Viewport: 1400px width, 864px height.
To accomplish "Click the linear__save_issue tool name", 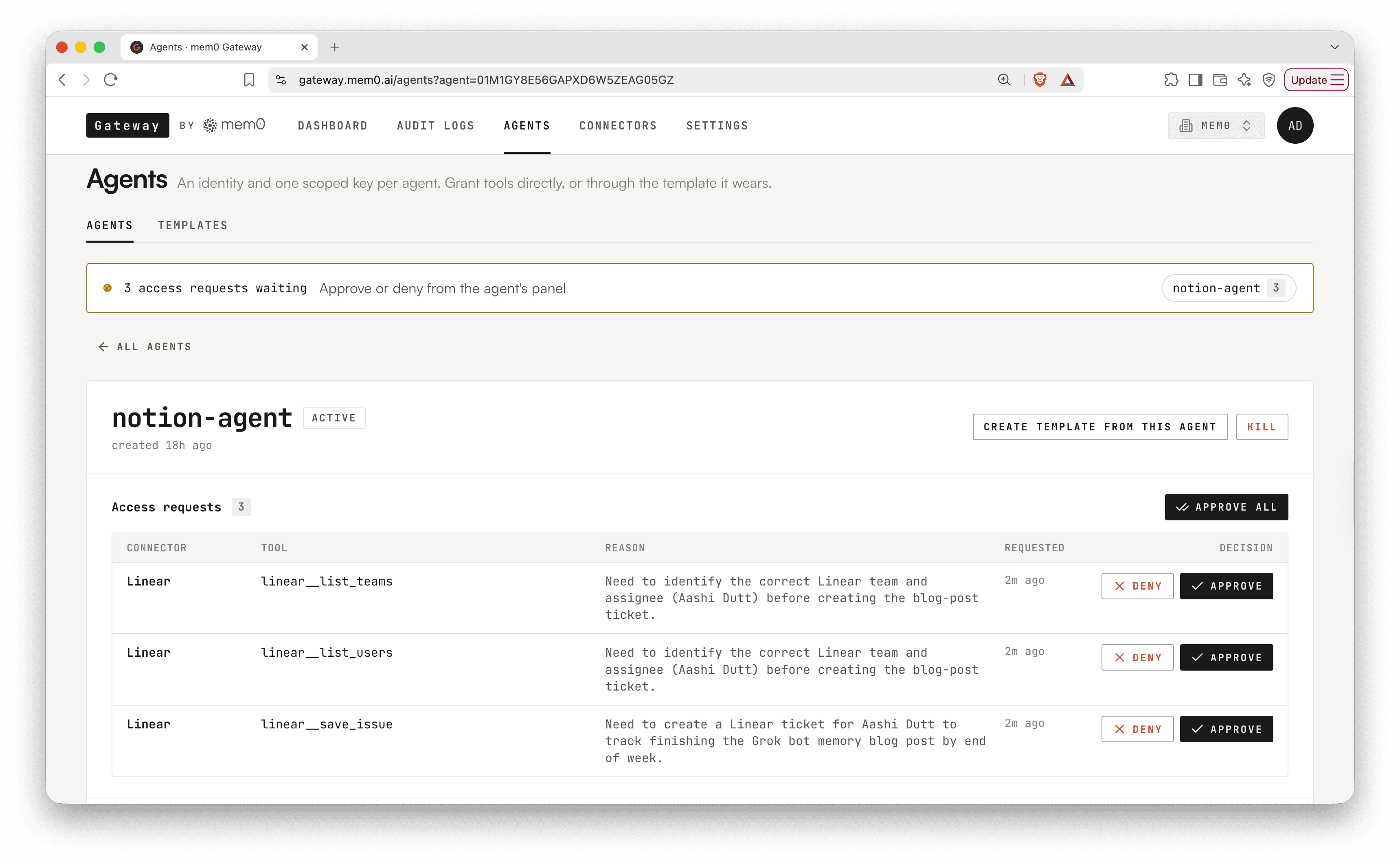I will (x=327, y=725).
